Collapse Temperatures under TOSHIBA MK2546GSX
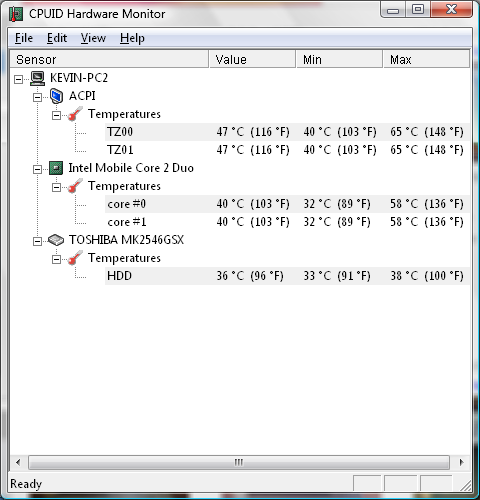480x500 pixels. (56, 259)
